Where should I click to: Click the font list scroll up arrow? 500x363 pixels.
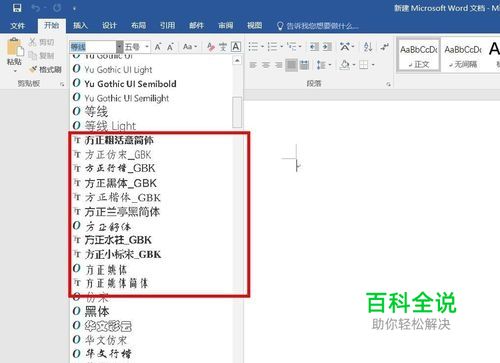pyautogui.click(x=237, y=60)
